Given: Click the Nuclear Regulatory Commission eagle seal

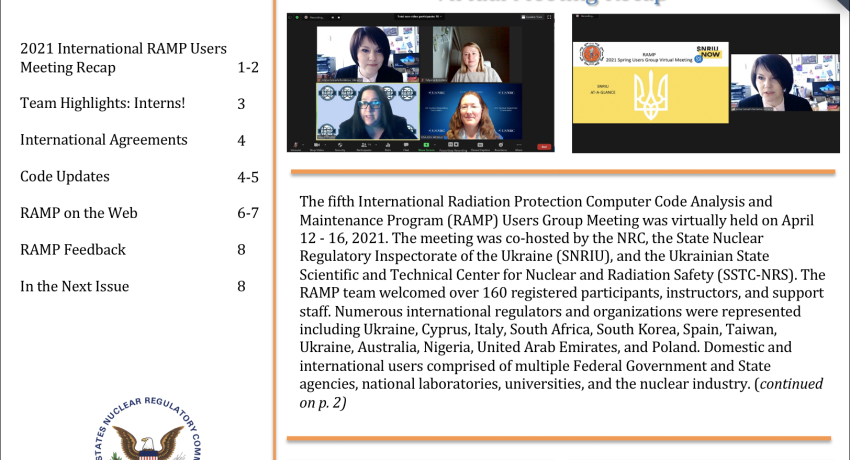Looking at the screenshot, I should tap(149, 429).
